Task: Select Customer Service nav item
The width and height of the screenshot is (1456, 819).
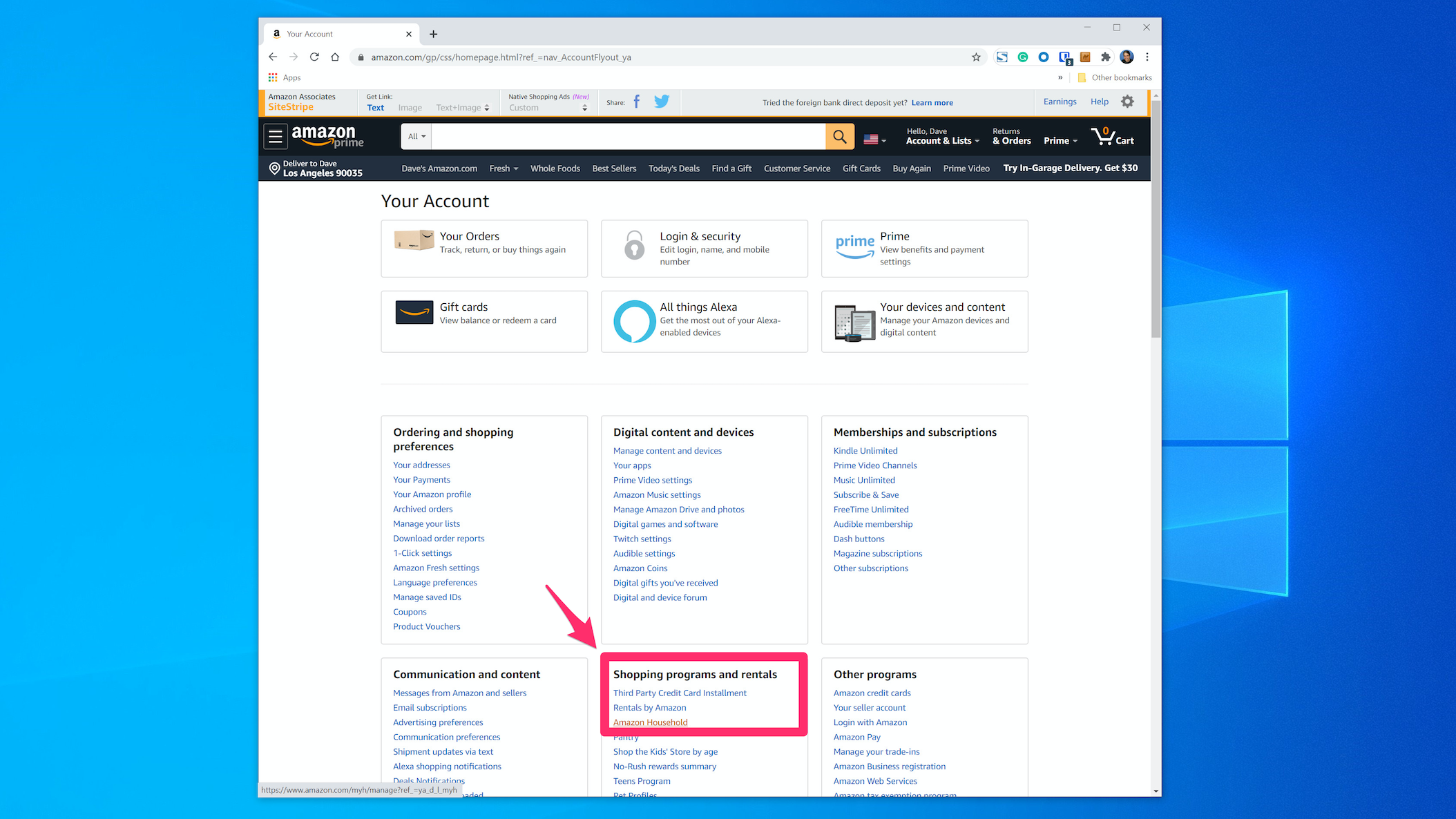Action: pyautogui.click(x=797, y=168)
